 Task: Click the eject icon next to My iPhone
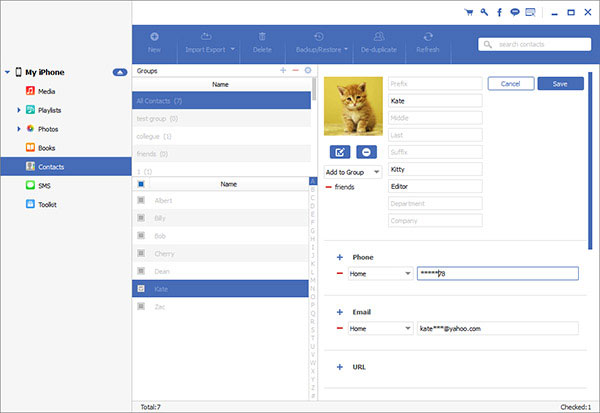click(120, 72)
